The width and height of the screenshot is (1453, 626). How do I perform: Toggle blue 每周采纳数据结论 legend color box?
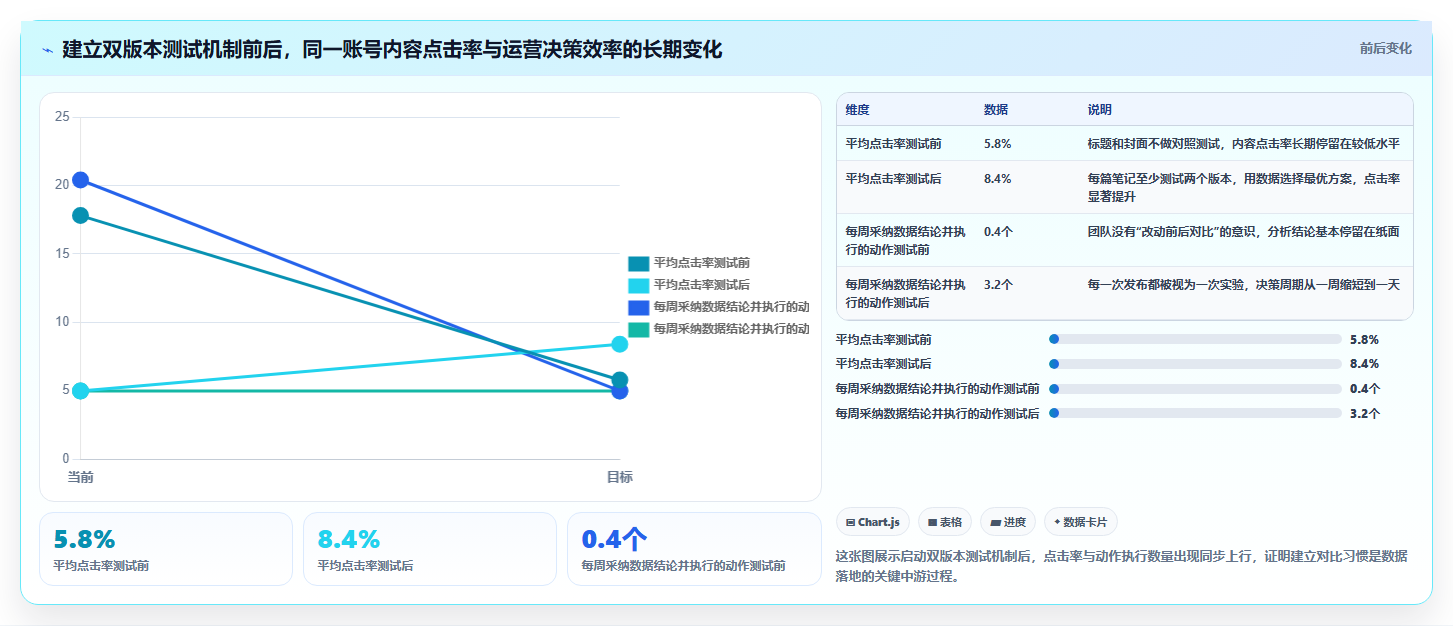[638, 306]
